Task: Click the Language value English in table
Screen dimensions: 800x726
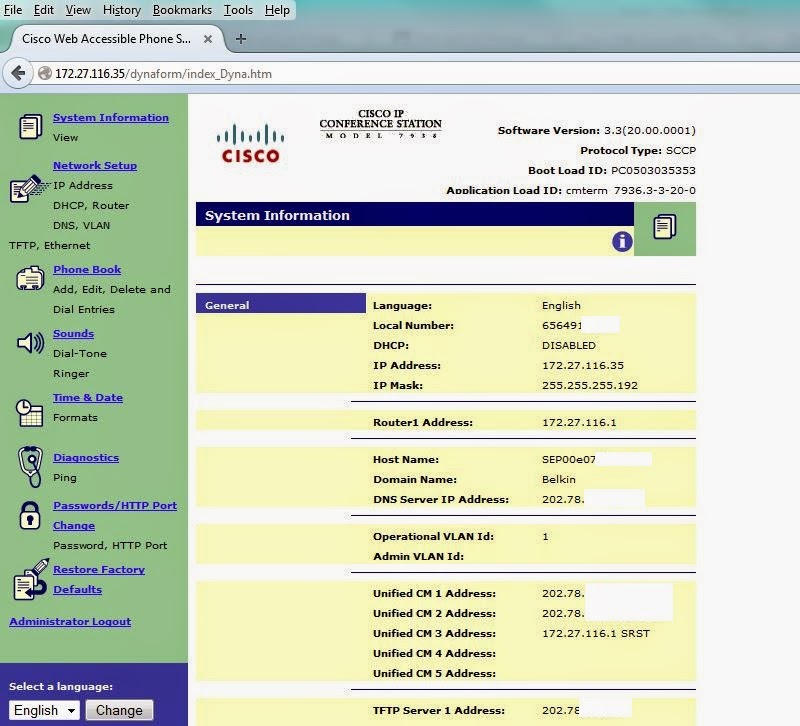Action: pyautogui.click(x=561, y=305)
